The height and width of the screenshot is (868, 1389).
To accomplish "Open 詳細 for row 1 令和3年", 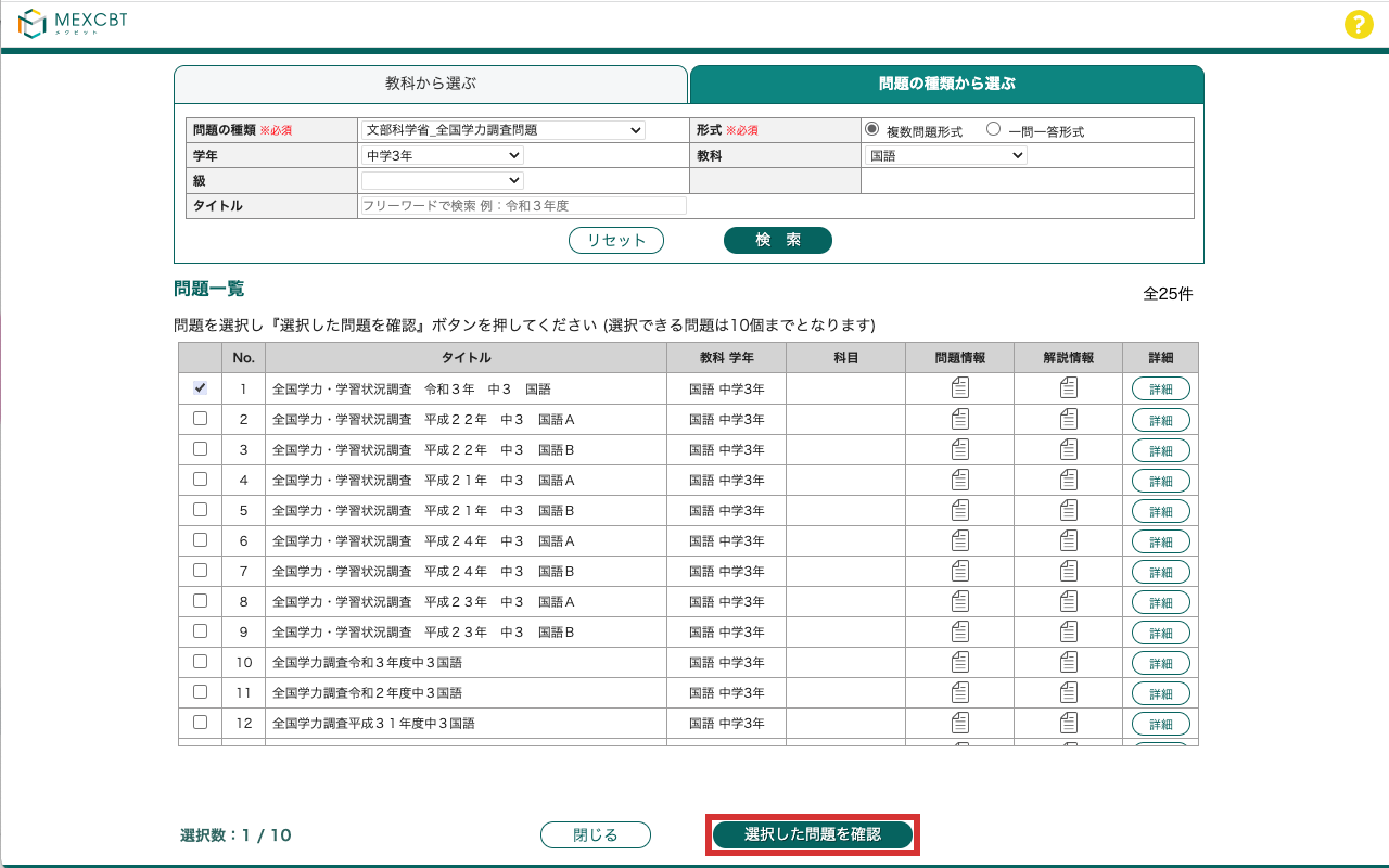I will (1161, 389).
